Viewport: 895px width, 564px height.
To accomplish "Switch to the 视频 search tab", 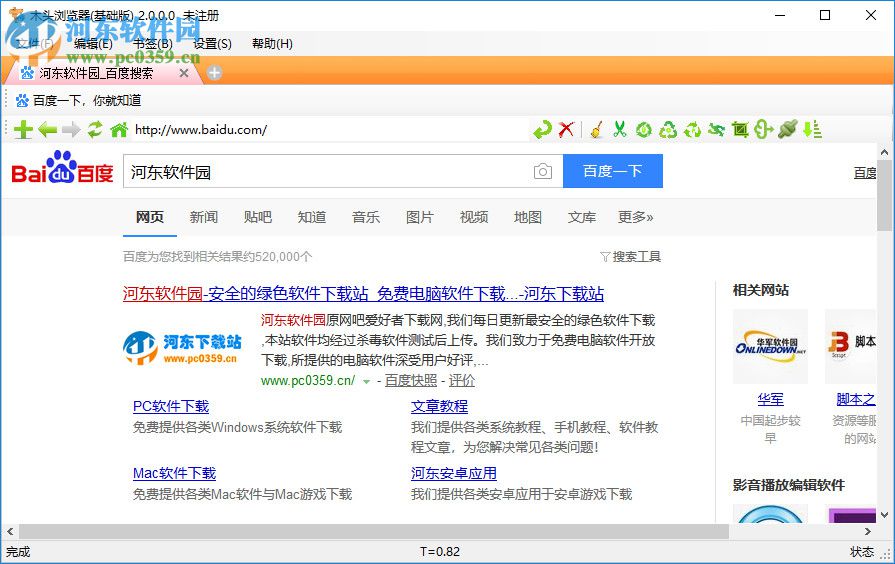I will point(474,217).
